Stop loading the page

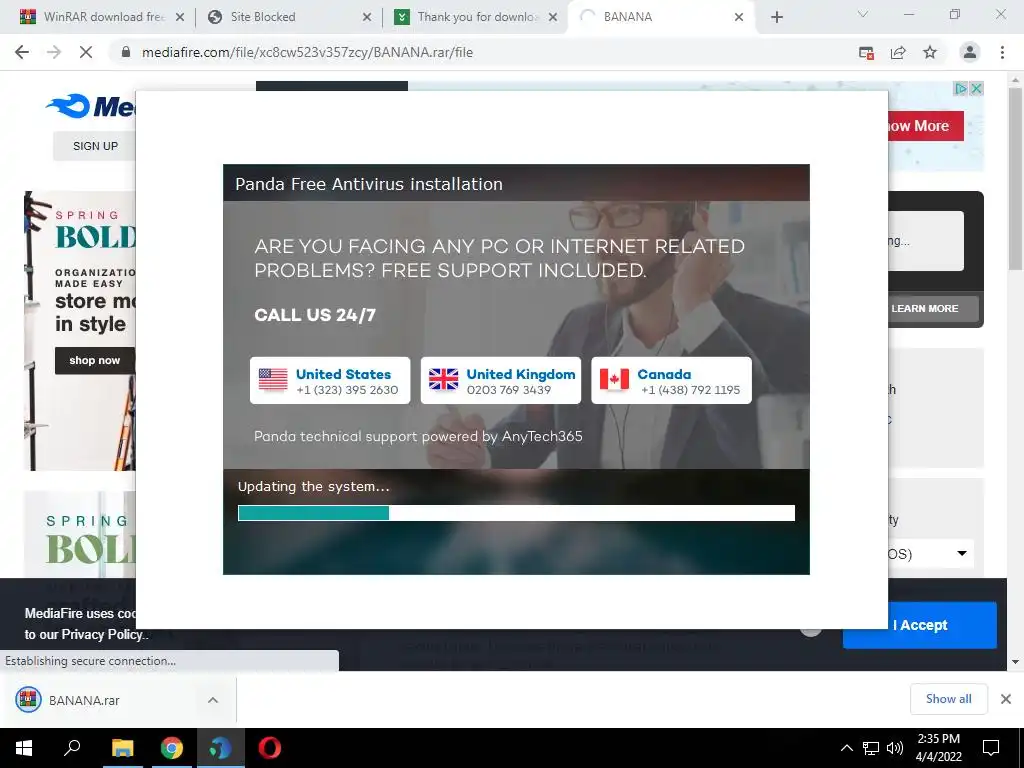pos(86,52)
